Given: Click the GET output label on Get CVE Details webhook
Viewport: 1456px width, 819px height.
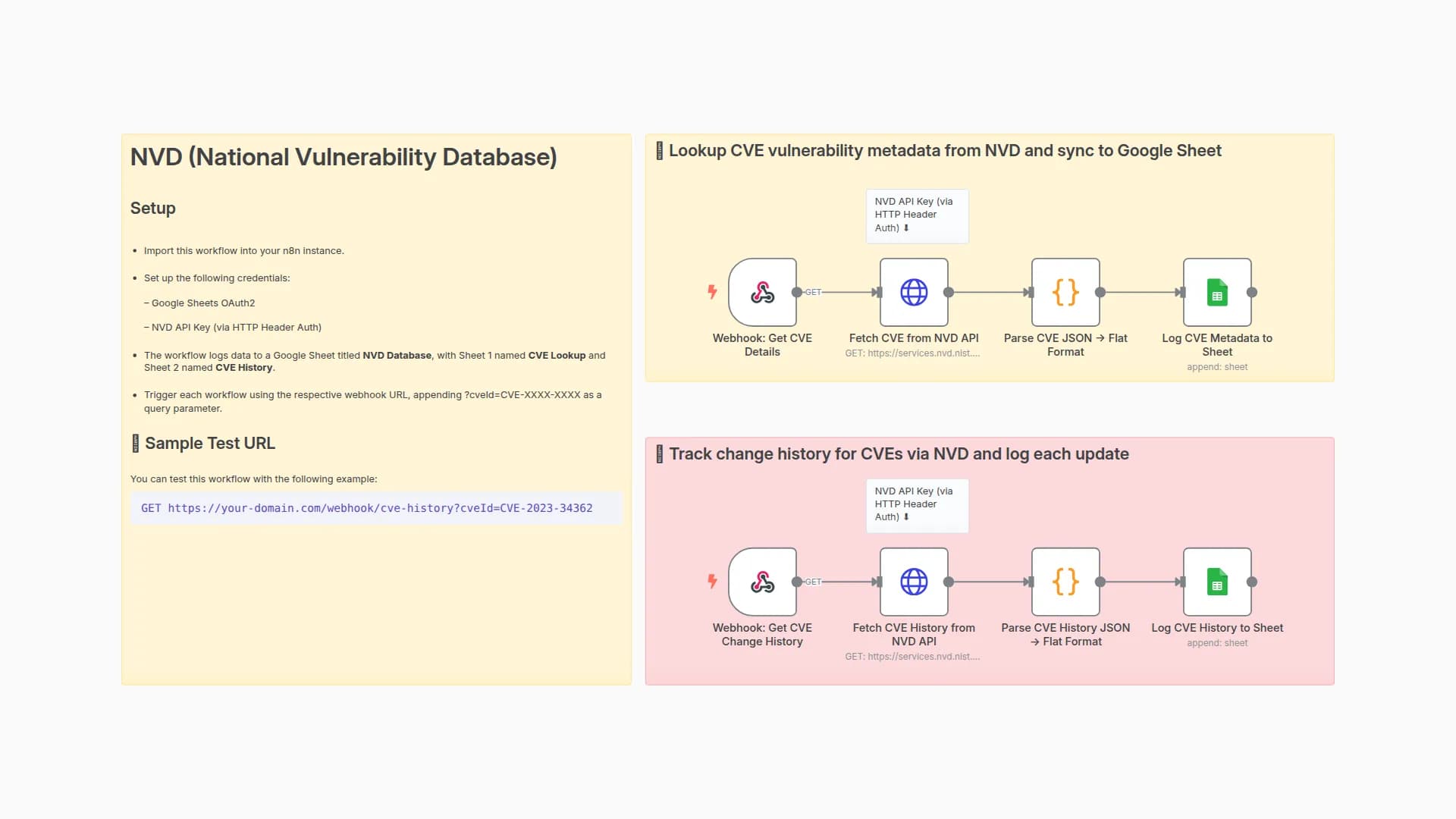Looking at the screenshot, I should [813, 292].
